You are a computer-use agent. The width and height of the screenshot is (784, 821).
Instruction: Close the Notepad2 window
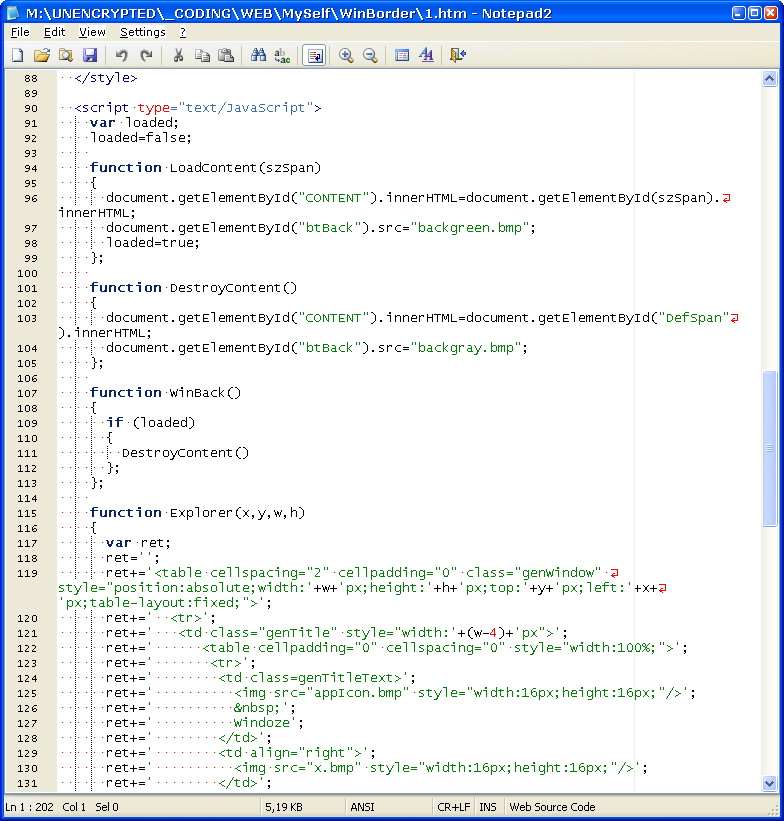(x=771, y=13)
